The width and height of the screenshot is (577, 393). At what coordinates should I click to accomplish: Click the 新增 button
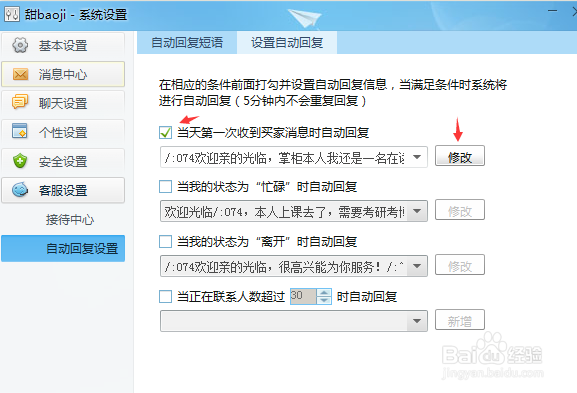(460, 320)
